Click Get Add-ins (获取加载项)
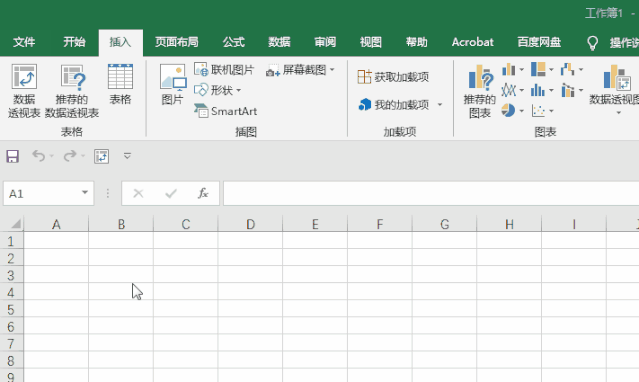This screenshot has width=639, height=382. [x=393, y=77]
